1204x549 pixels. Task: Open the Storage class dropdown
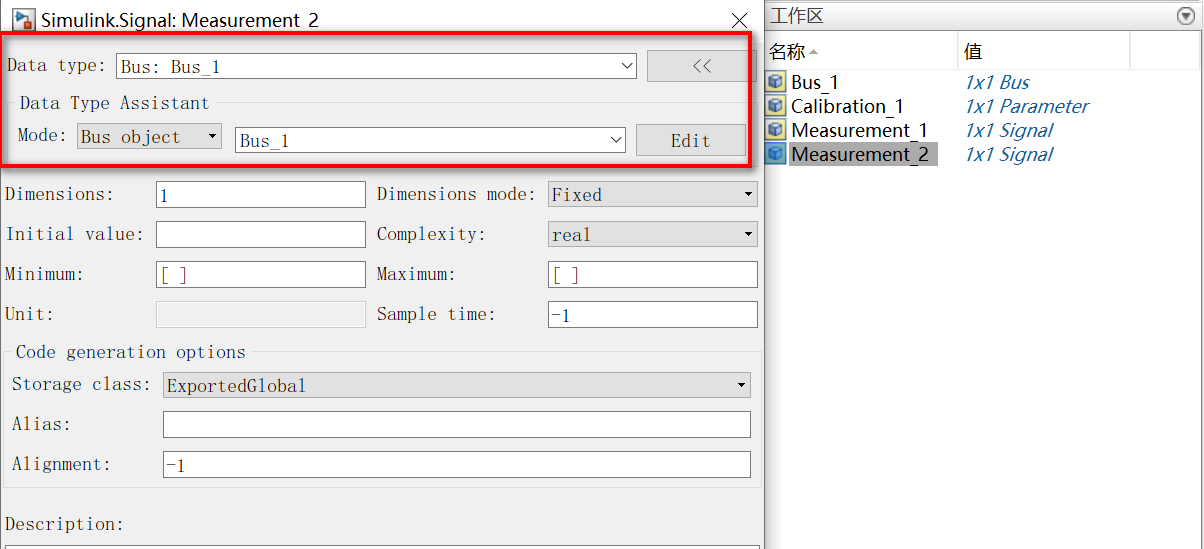[x=457, y=385]
